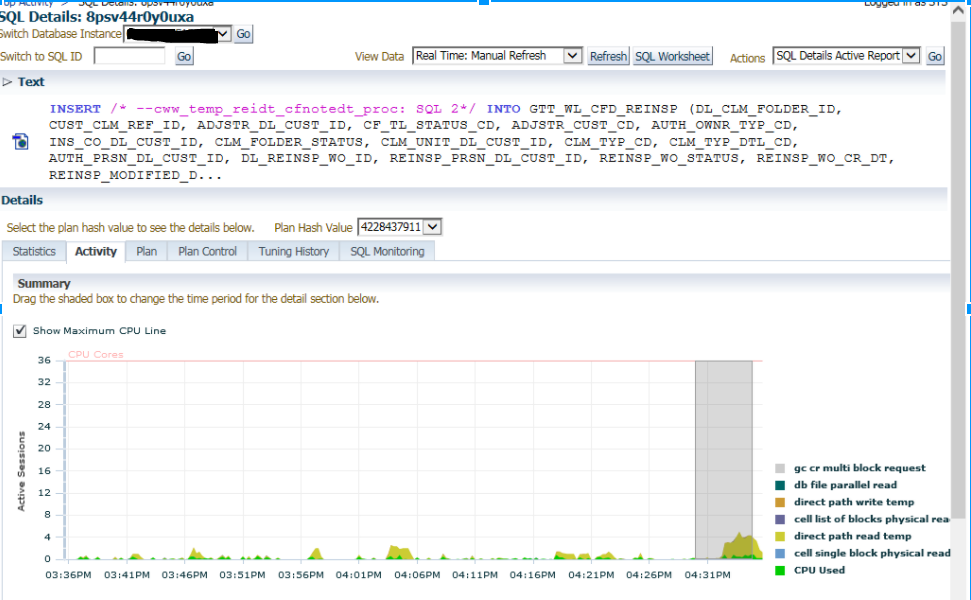Click the Details section header
This screenshot has width=971, height=600.
pos(22,200)
